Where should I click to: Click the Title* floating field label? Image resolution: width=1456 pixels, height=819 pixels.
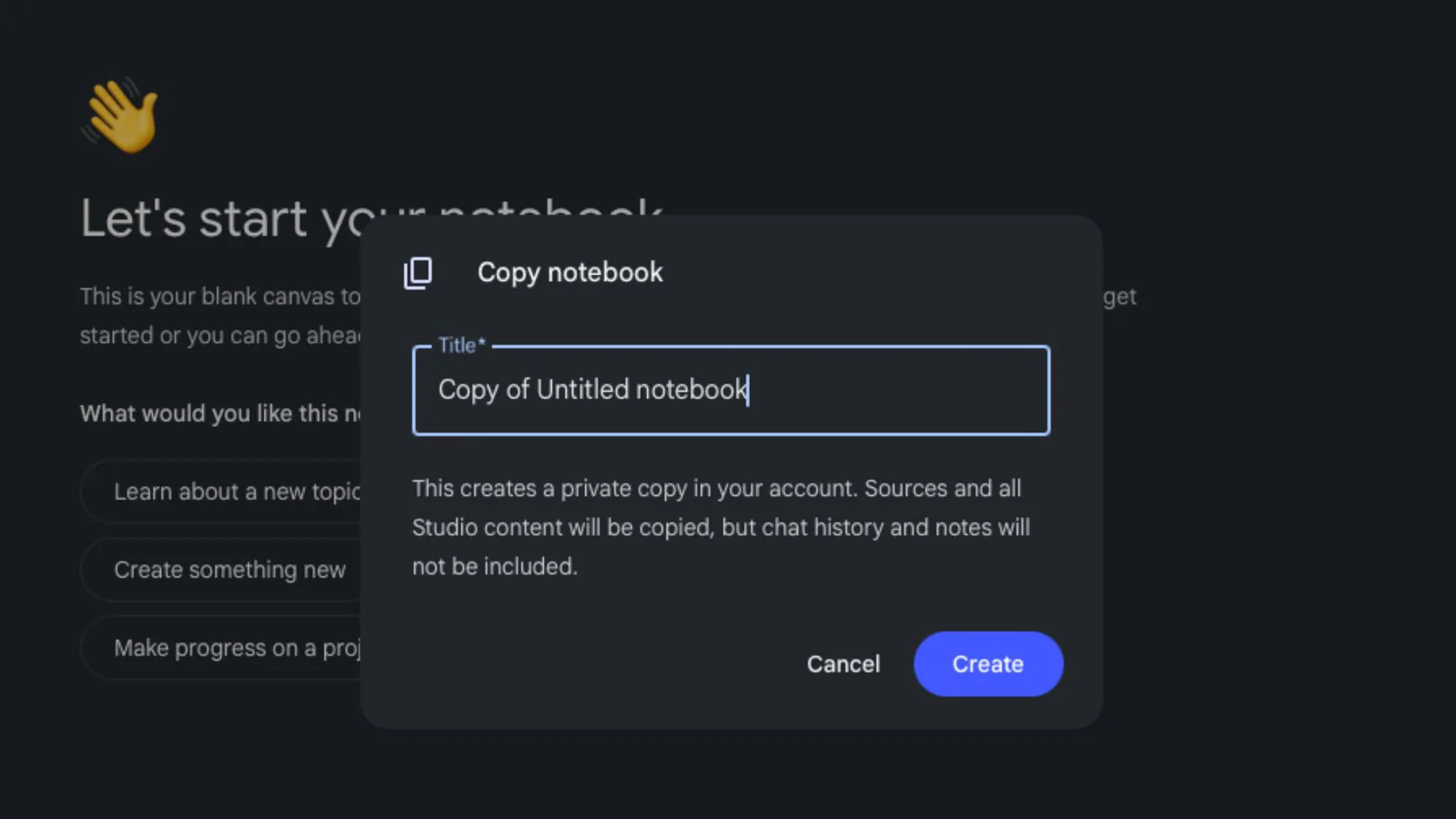462,345
